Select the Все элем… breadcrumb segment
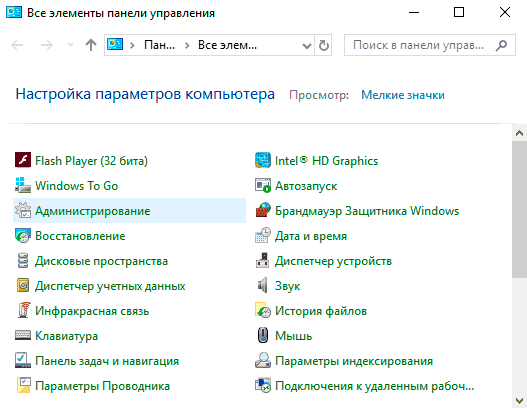Image resolution: width=527 pixels, height=408 pixels. click(228, 45)
